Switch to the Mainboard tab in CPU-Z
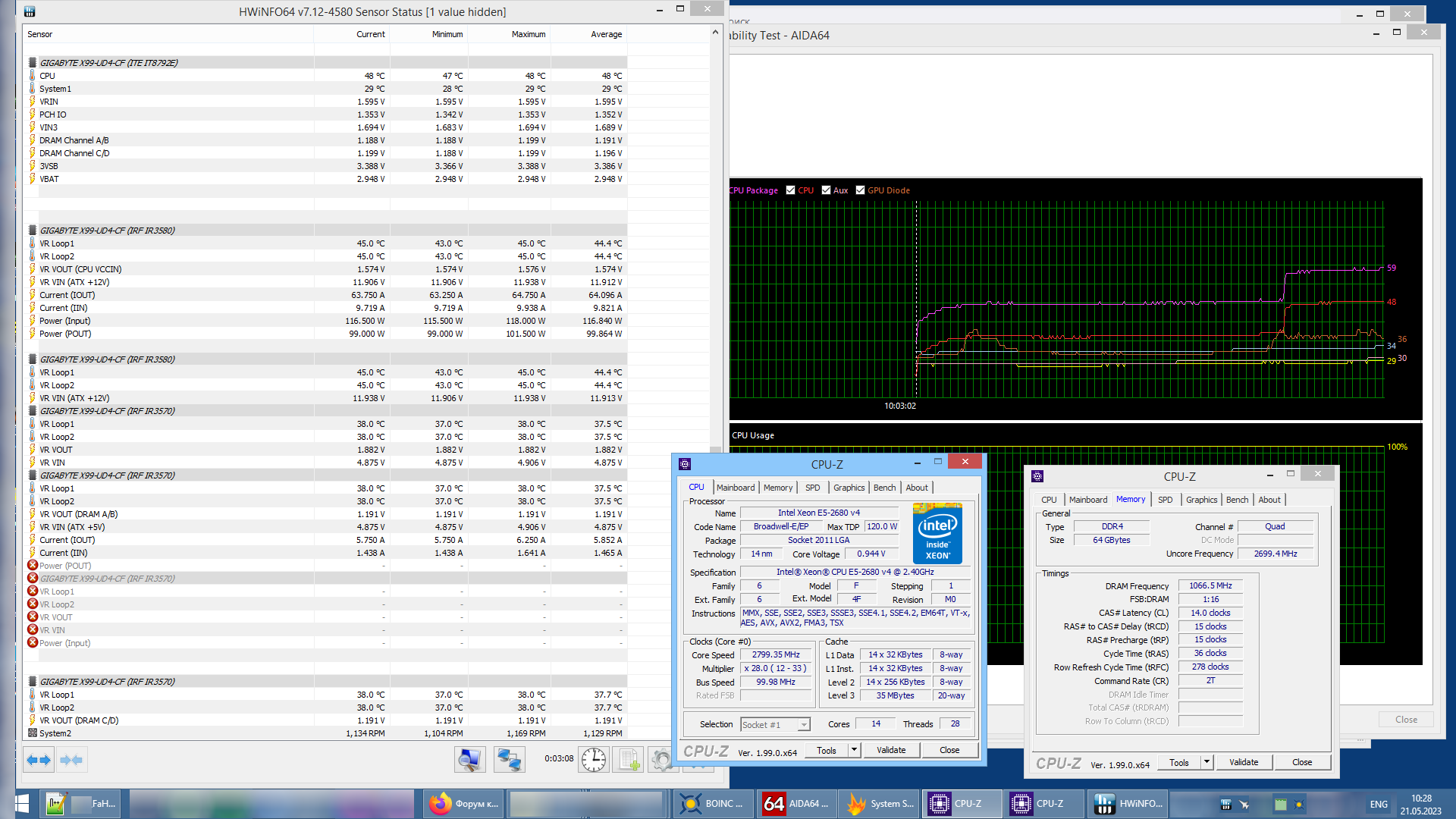 [735, 488]
